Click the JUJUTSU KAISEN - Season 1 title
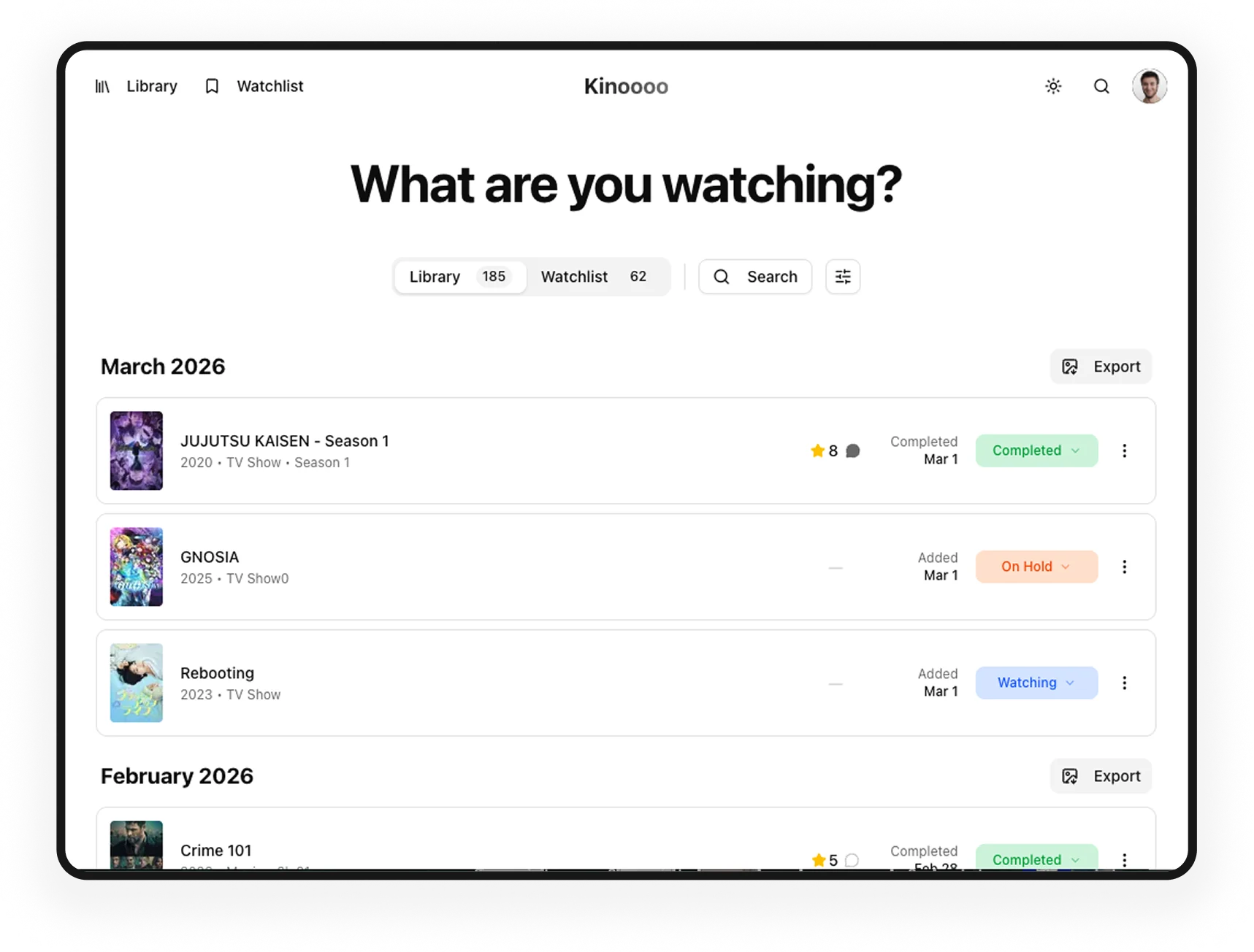Screen dimensions: 1254x952 tap(285, 441)
